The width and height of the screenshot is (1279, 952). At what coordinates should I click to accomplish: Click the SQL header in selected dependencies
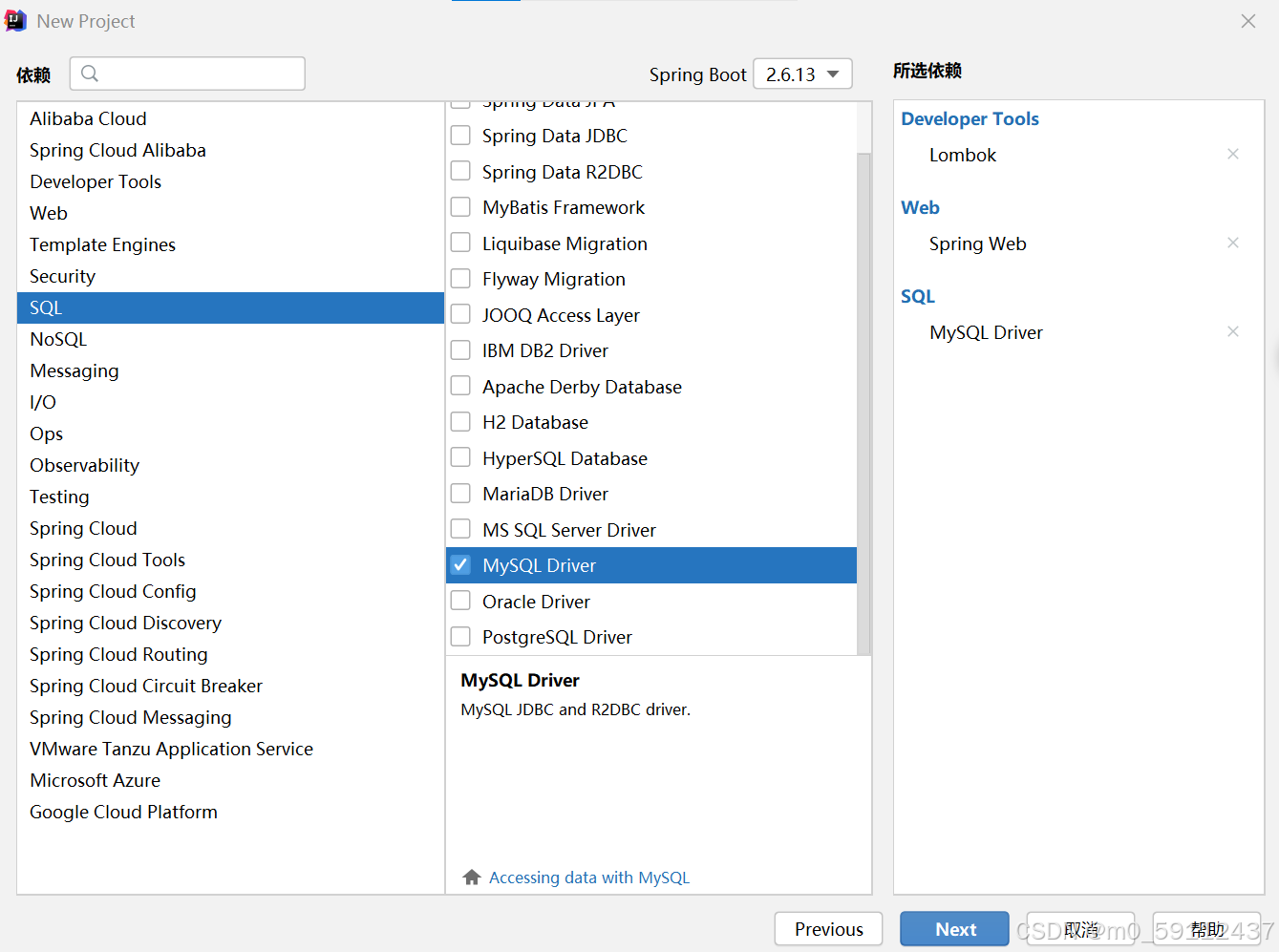point(918,296)
